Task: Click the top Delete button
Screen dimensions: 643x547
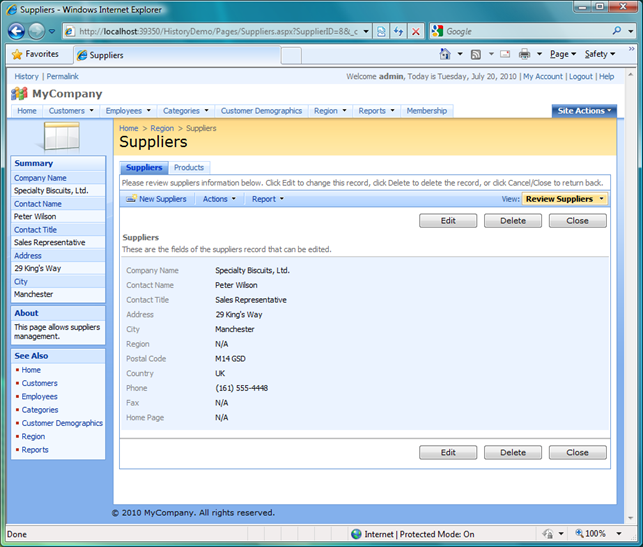Action: coord(513,221)
